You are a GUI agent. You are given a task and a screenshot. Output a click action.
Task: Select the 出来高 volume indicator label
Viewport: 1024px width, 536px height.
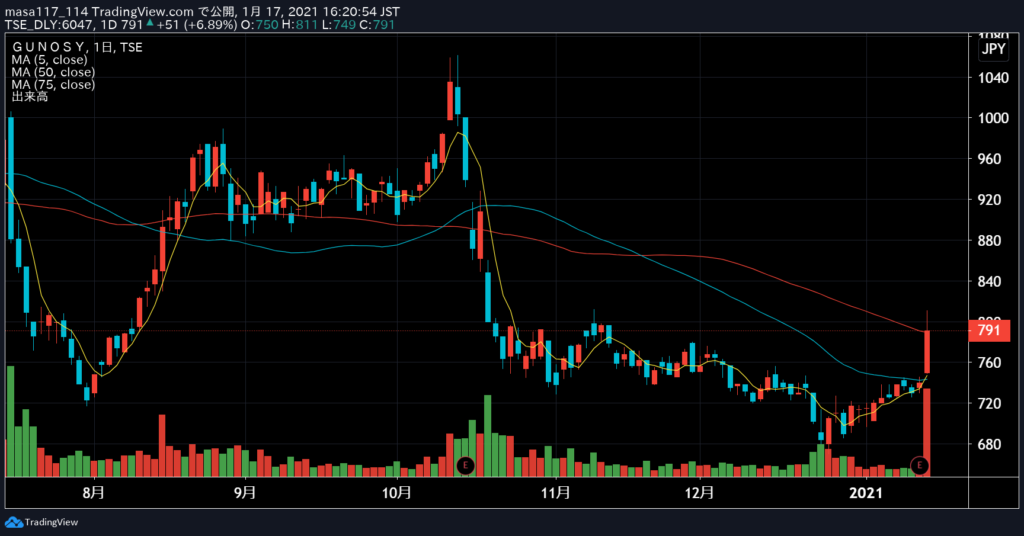29,97
